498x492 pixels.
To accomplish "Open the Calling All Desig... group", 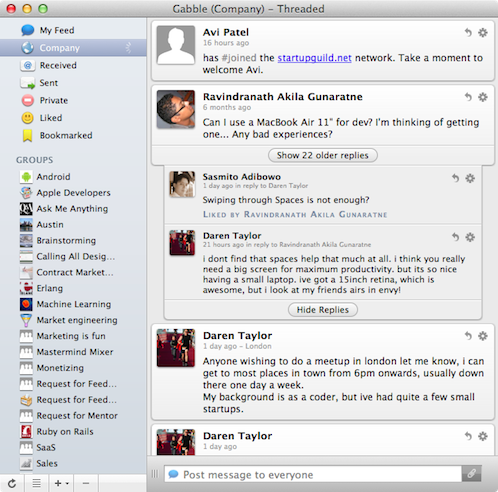I will click(x=73, y=256).
